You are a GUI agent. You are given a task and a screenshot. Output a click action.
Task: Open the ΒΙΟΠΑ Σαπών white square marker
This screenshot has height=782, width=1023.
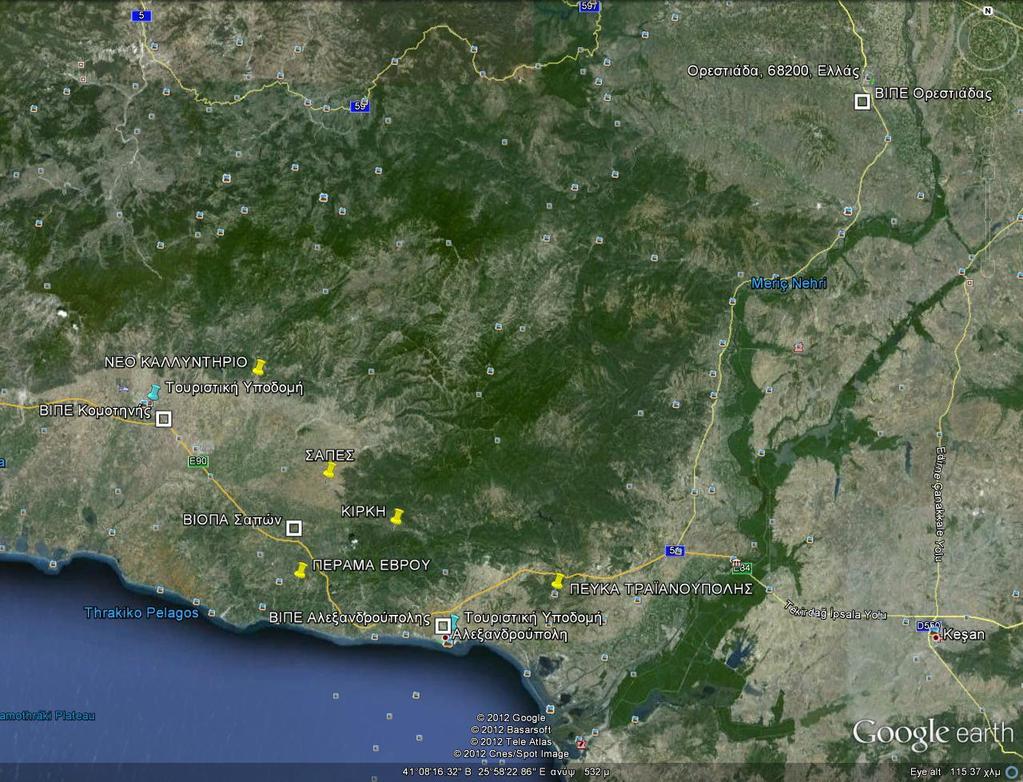294,528
